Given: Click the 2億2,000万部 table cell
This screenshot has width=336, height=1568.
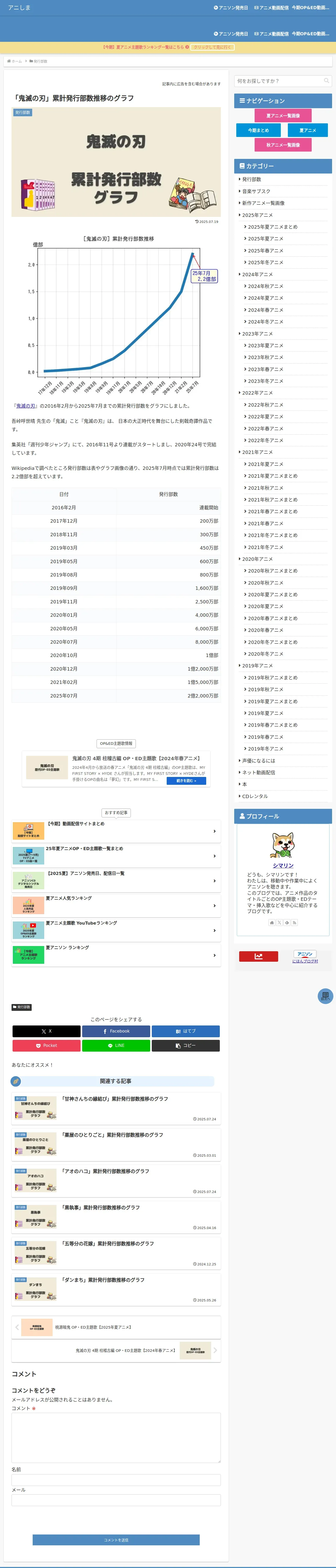Looking at the screenshot, I should pos(169,696).
